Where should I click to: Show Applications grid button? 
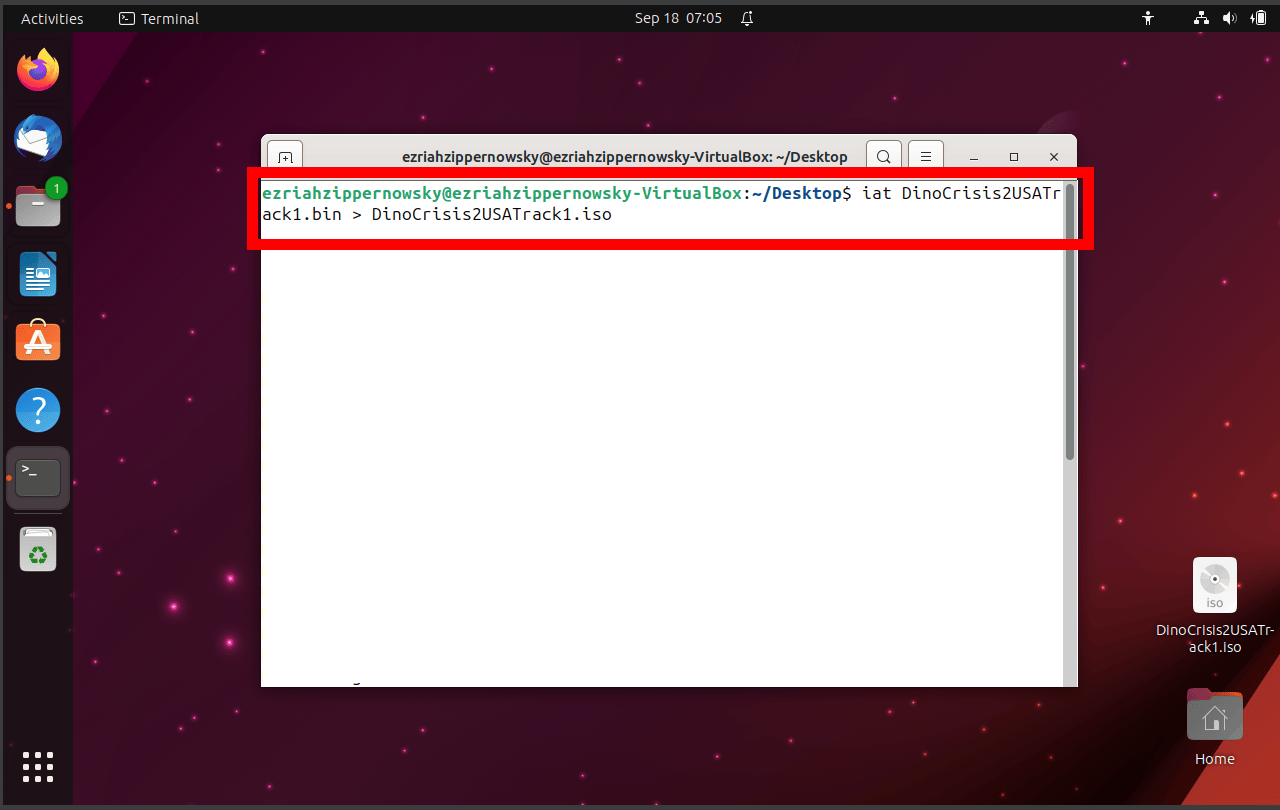tap(38, 766)
